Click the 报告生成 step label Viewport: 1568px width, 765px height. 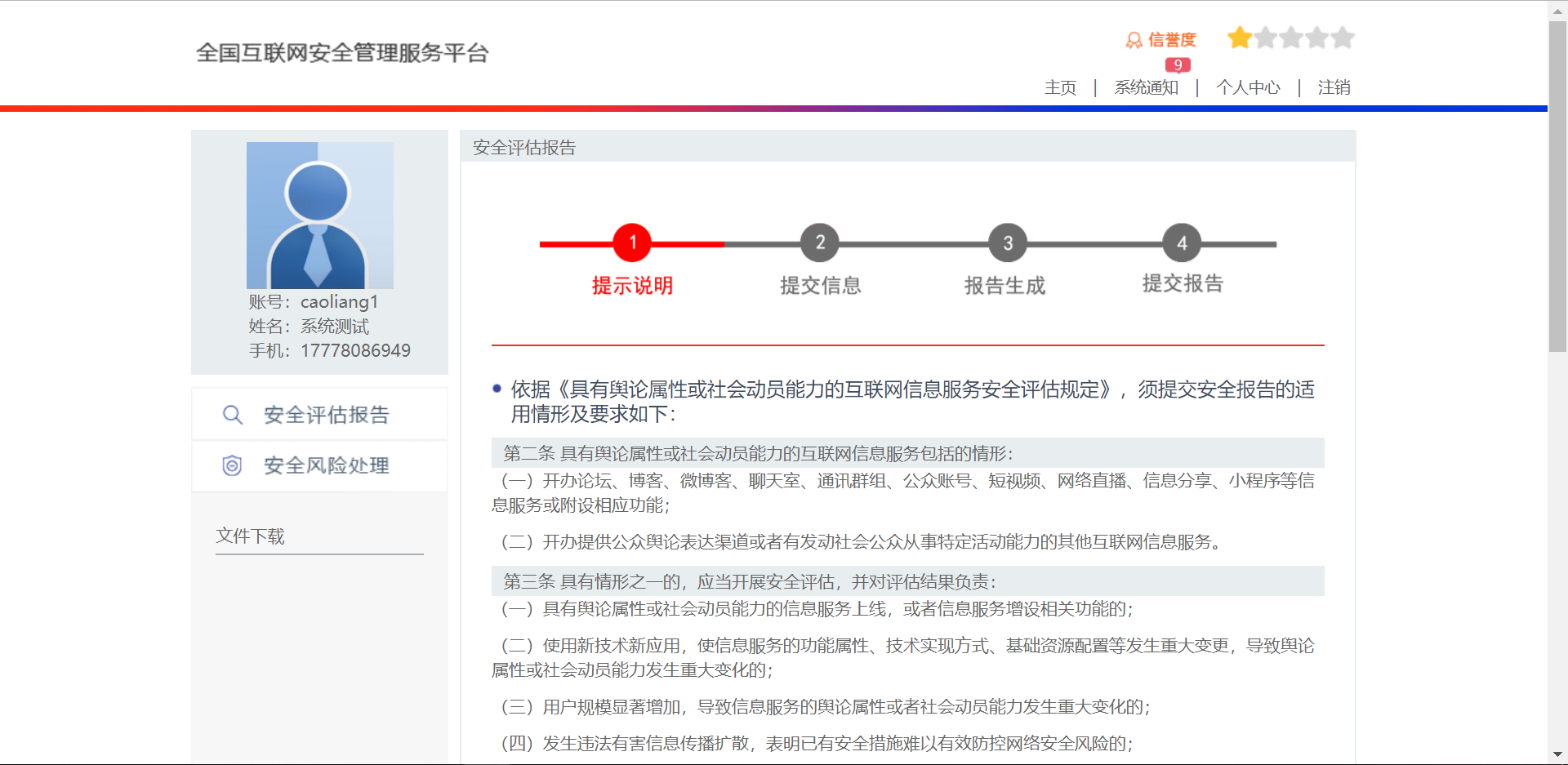click(x=1004, y=286)
